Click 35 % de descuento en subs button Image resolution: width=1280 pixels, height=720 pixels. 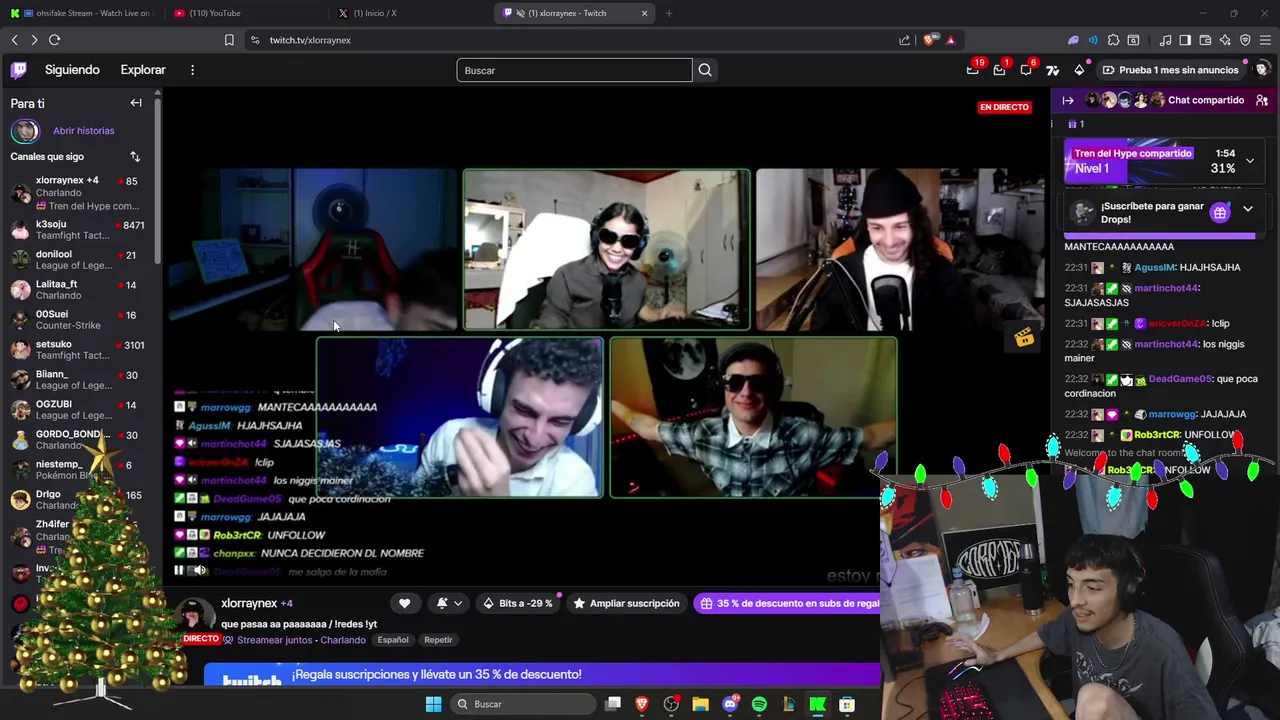(786, 603)
